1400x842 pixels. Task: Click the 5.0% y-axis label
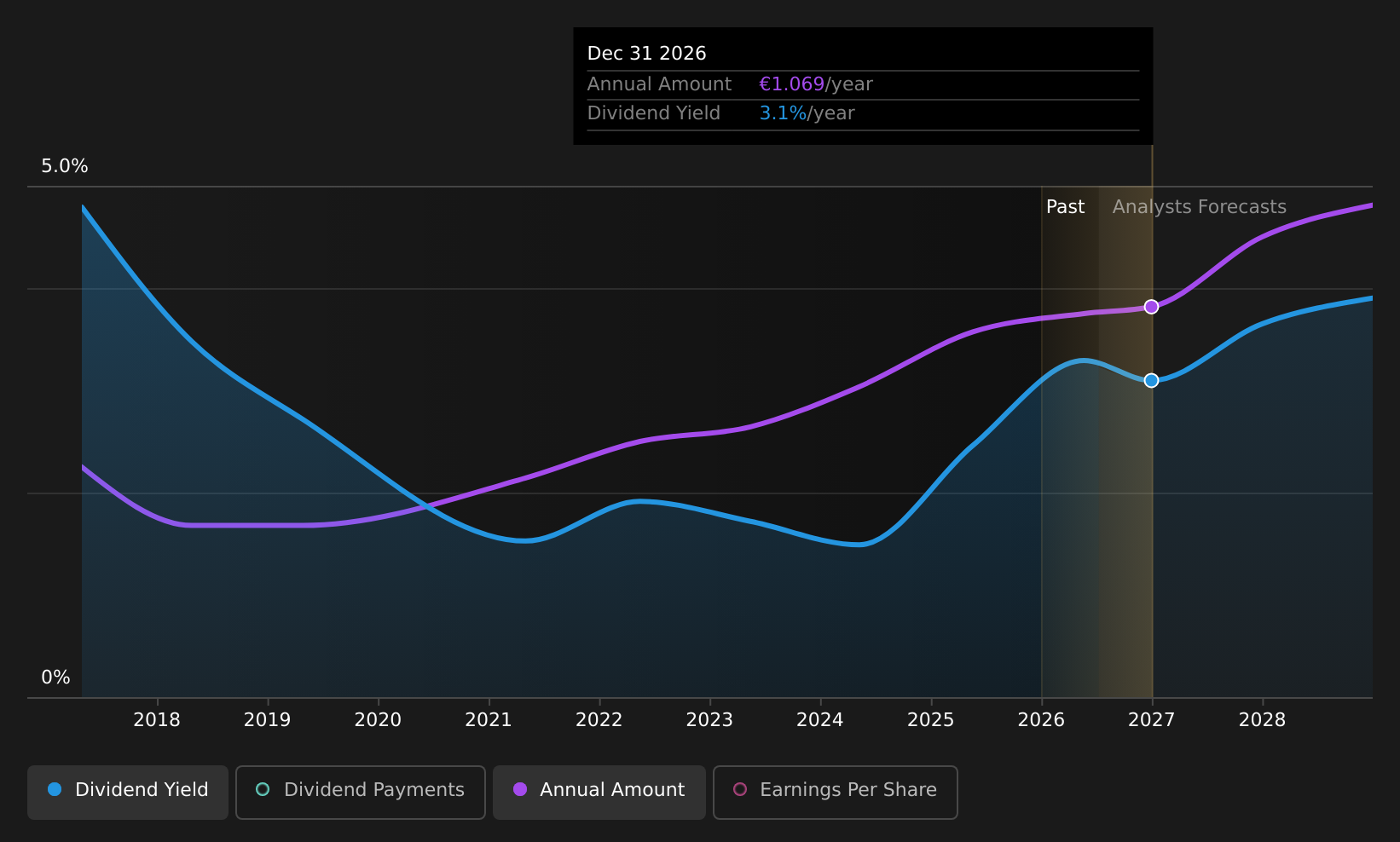(x=65, y=166)
